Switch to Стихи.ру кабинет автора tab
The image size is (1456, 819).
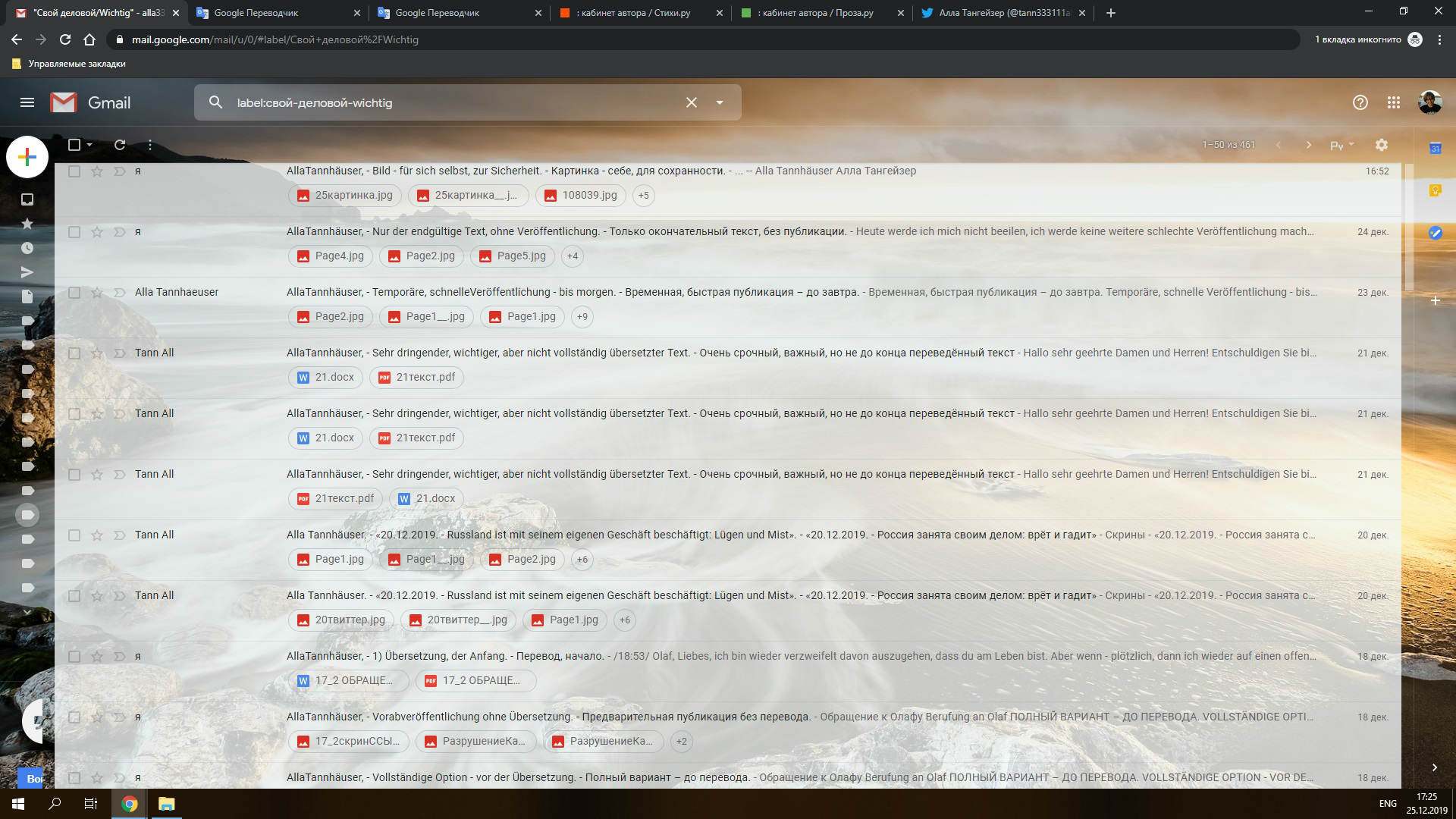[x=640, y=13]
